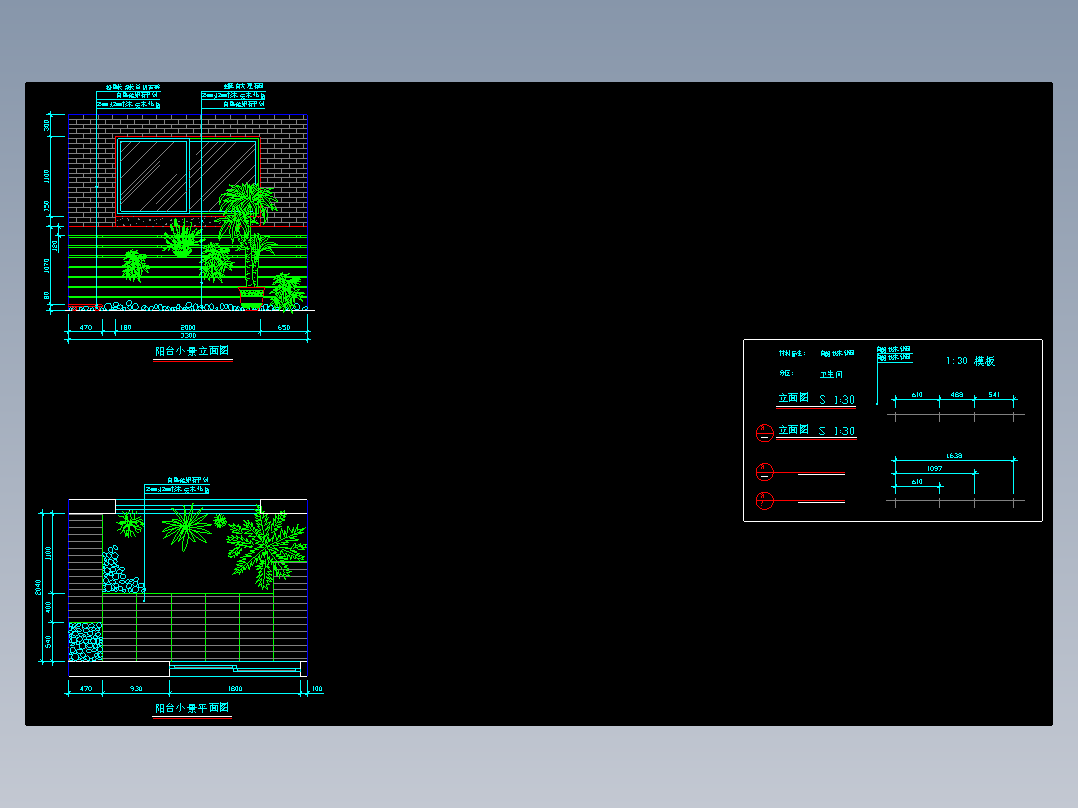Select the left glass pane of the elevation window
The width and height of the screenshot is (1078, 808).
coord(153,177)
